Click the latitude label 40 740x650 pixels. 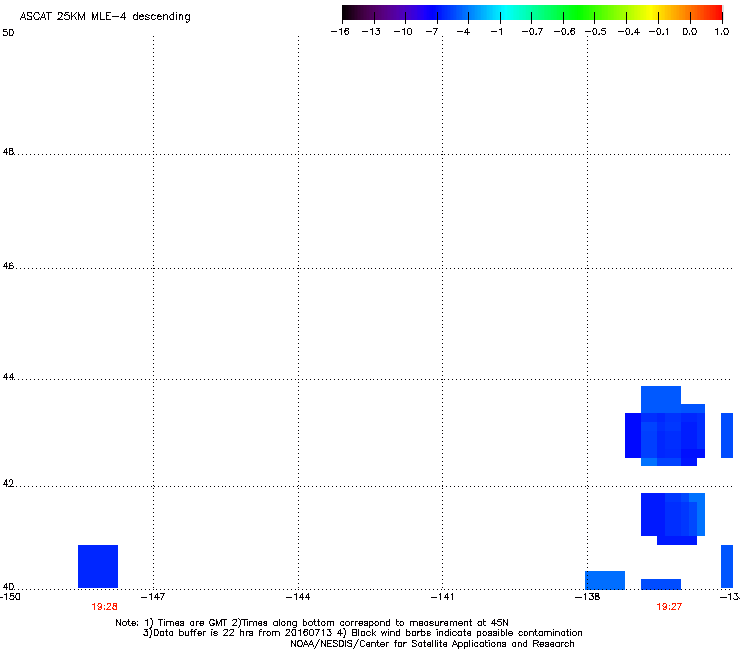pyautogui.click(x=8, y=586)
